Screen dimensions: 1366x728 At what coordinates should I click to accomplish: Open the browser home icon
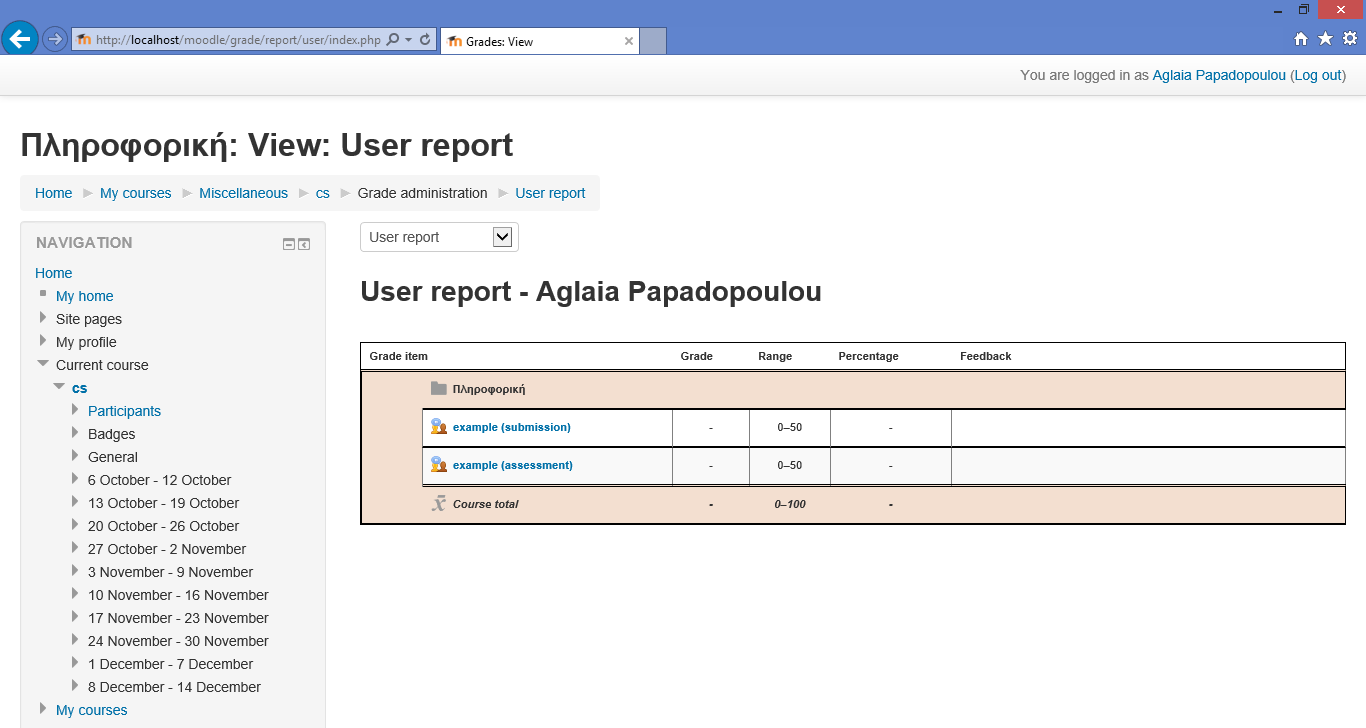pos(1301,39)
